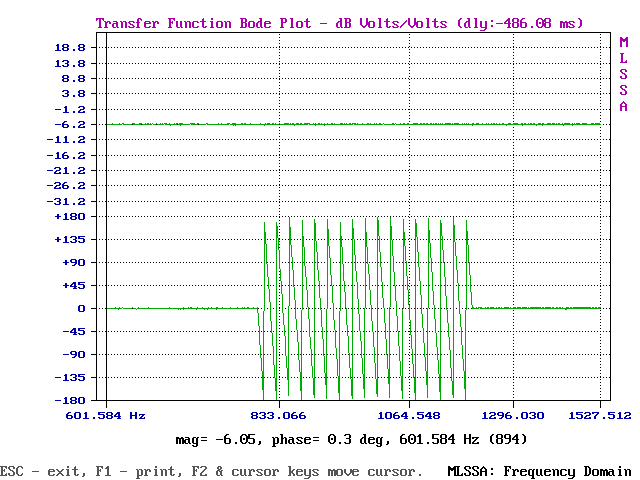Viewport: 640px width, 480px height.
Task: Click the 833.066 frequency label
Action: [278, 416]
